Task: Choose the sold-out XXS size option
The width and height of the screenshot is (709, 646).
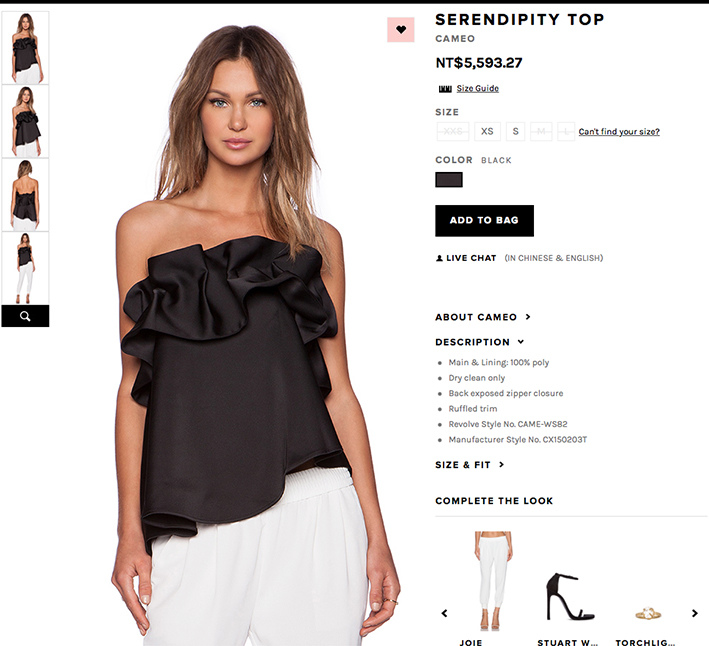Action: pyautogui.click(x=453, y=132)
